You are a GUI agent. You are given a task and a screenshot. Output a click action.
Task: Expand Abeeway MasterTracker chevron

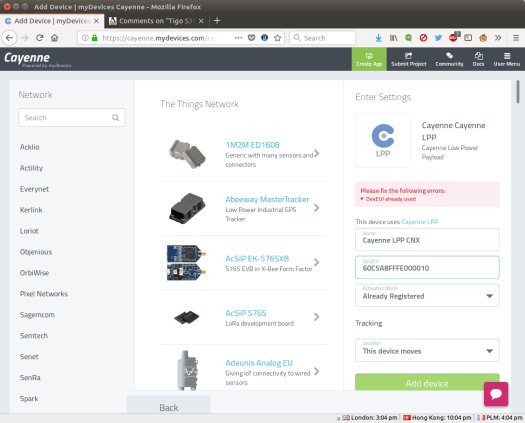tap(316, 208)
